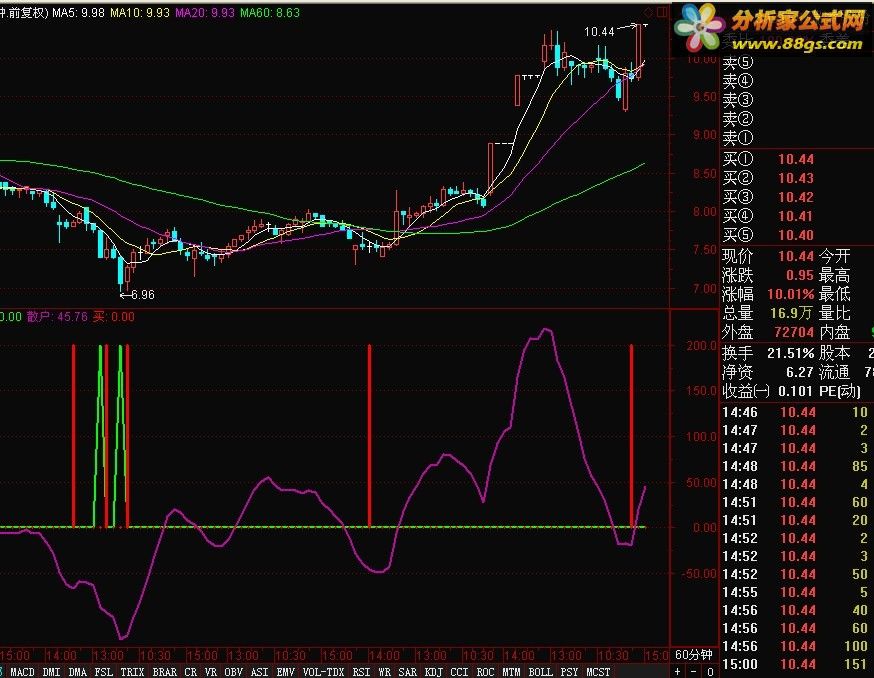
Task: Click the 涨跌 change value 0.95
Action: pos(800,275)
